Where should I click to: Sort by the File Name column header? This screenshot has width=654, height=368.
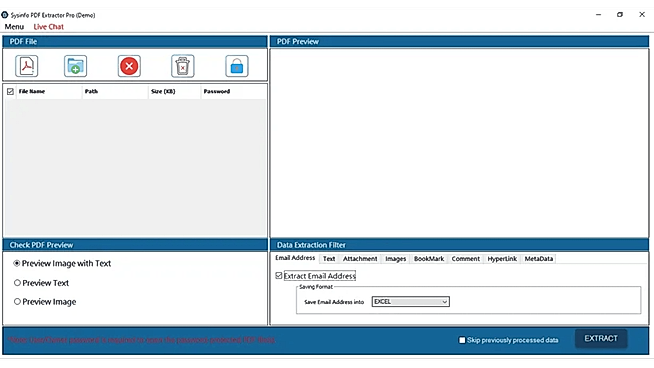point(49,91)
